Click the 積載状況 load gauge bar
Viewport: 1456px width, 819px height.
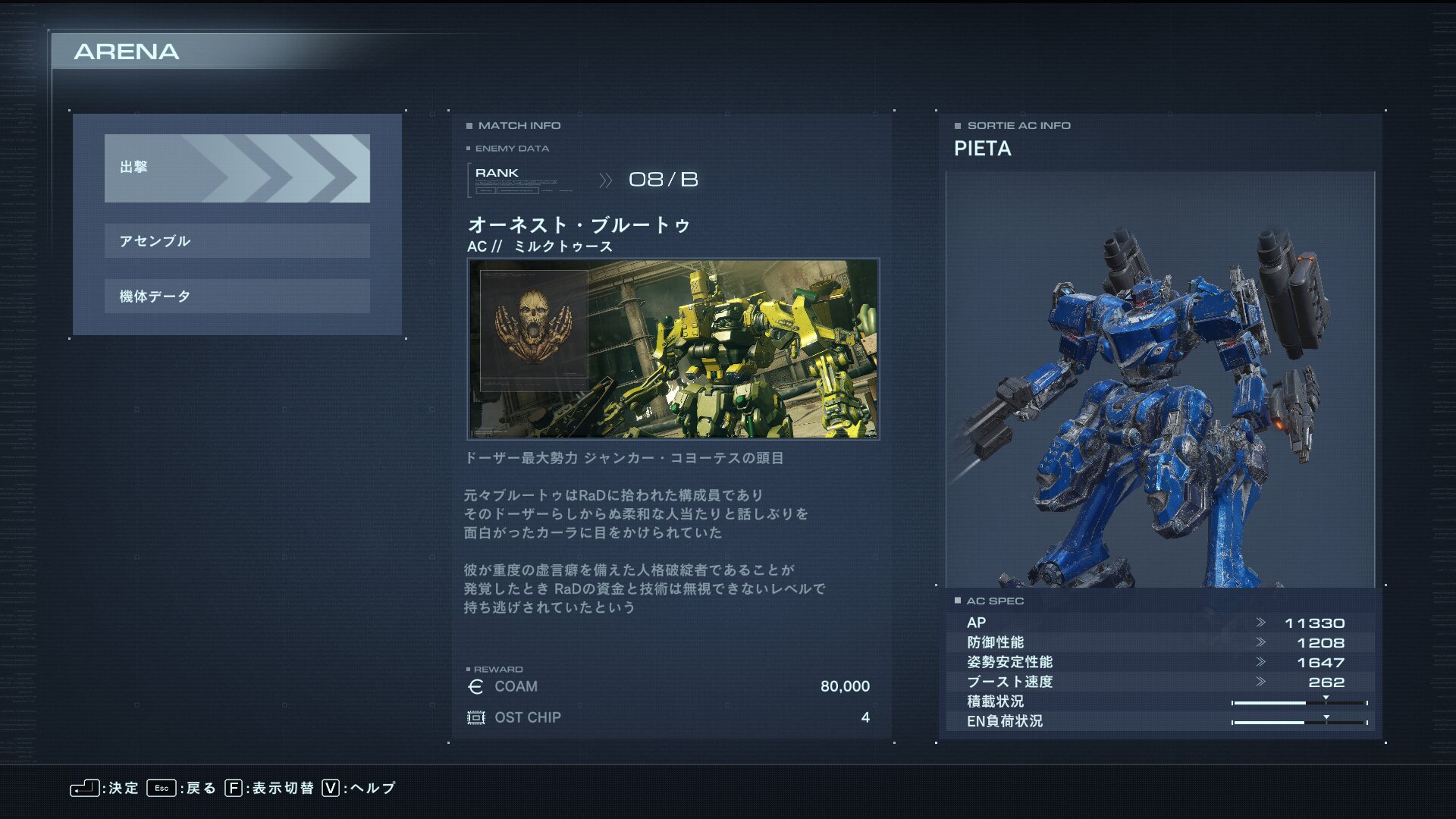(x=1299, y=703)
